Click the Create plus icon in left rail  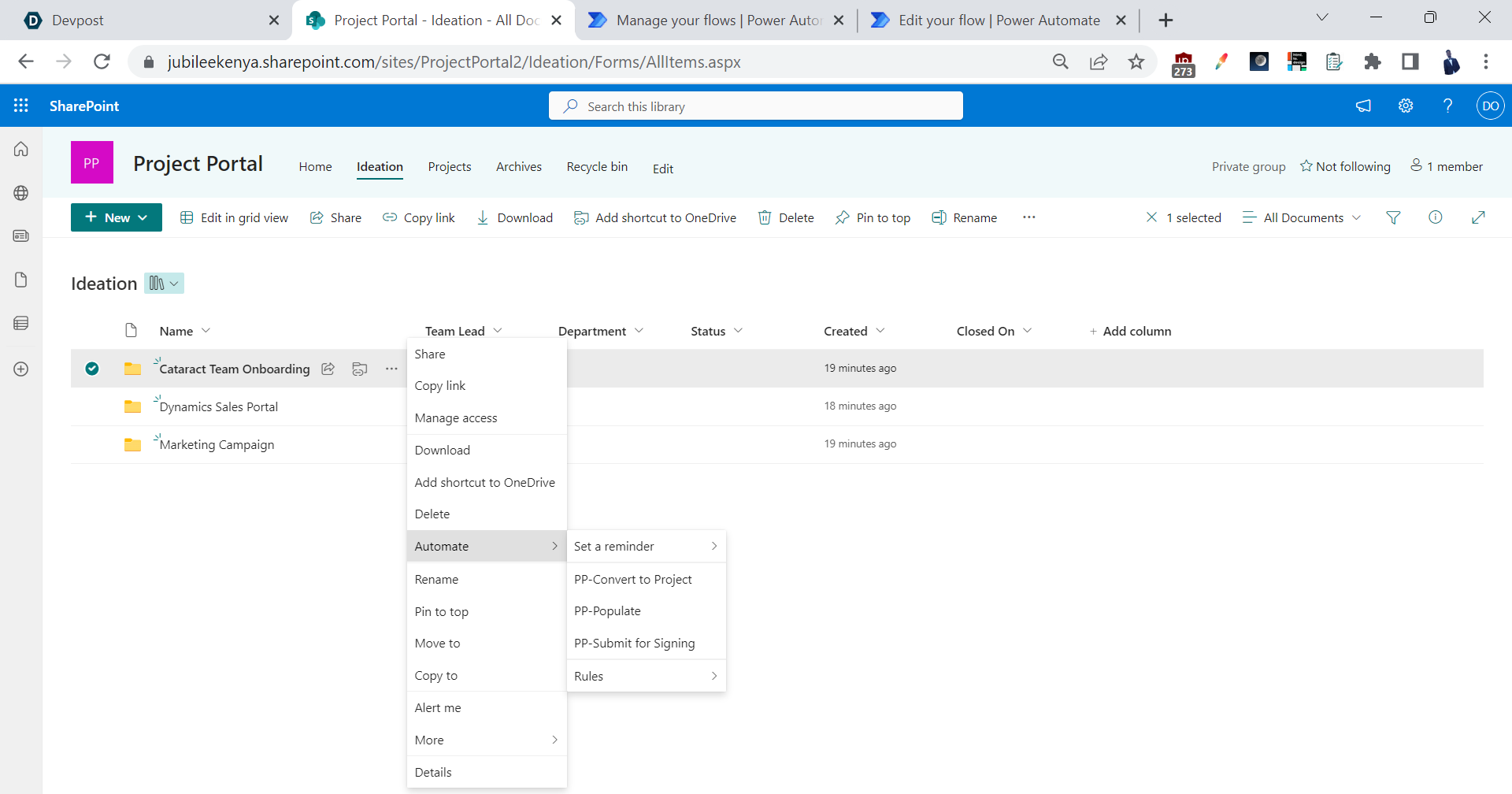coord(21,369)
